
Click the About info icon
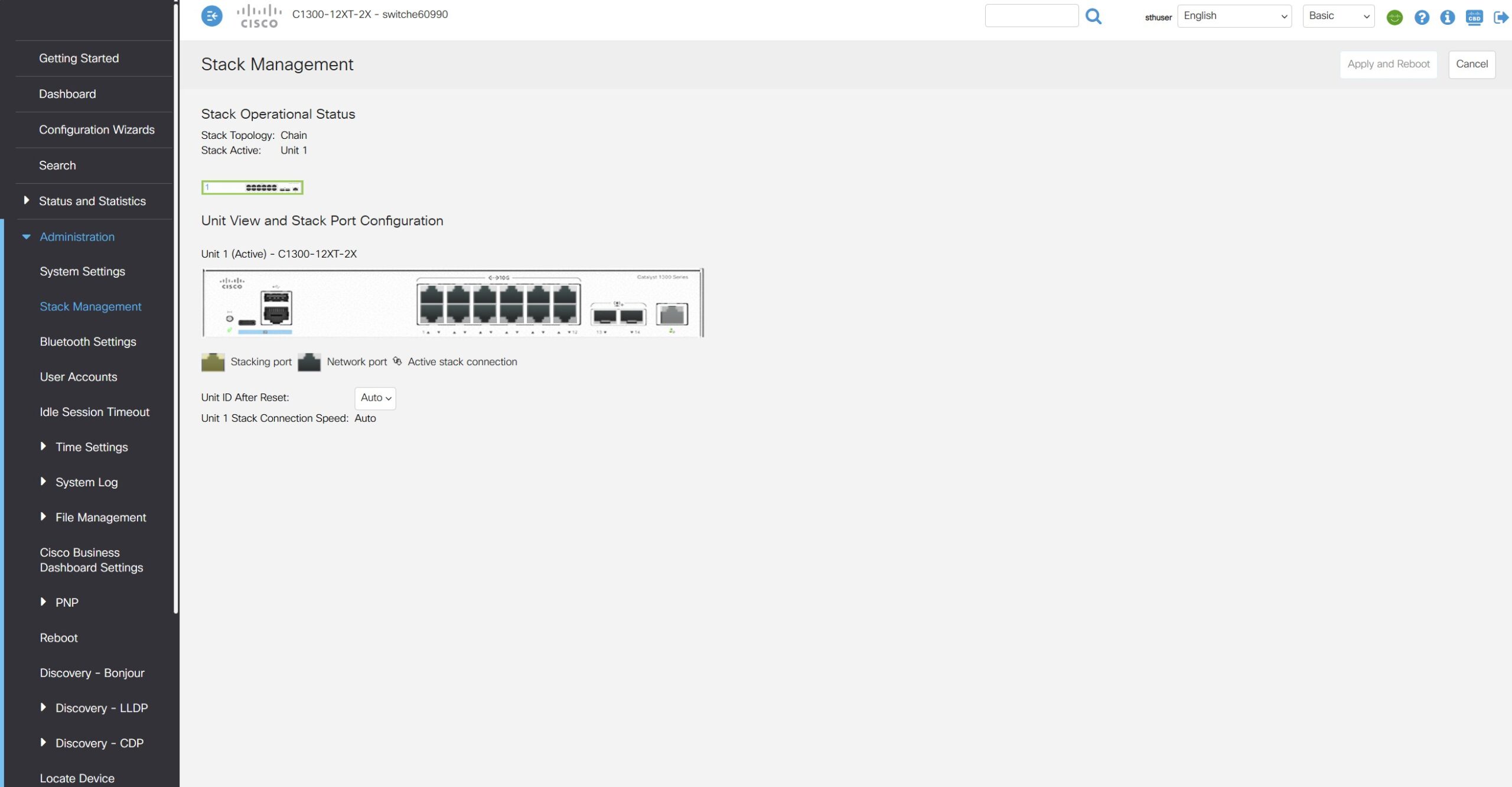pos(1447,17)
